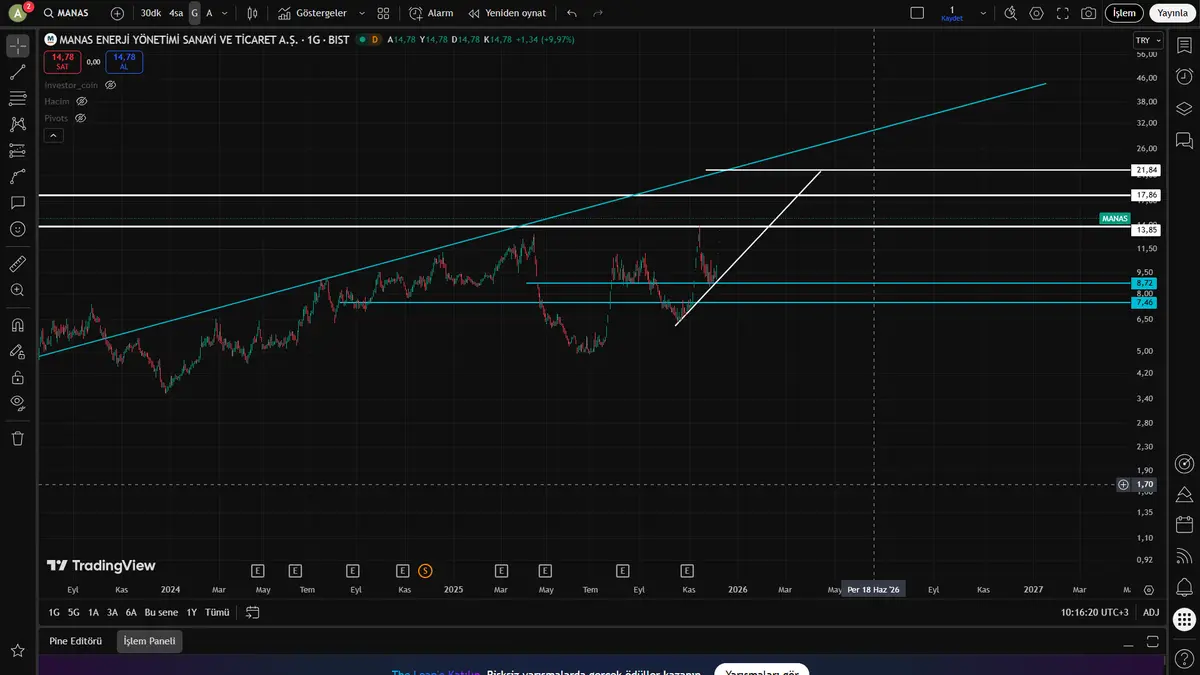
Task: Set the chart range to Tümü
Action: tap(217, 612)
